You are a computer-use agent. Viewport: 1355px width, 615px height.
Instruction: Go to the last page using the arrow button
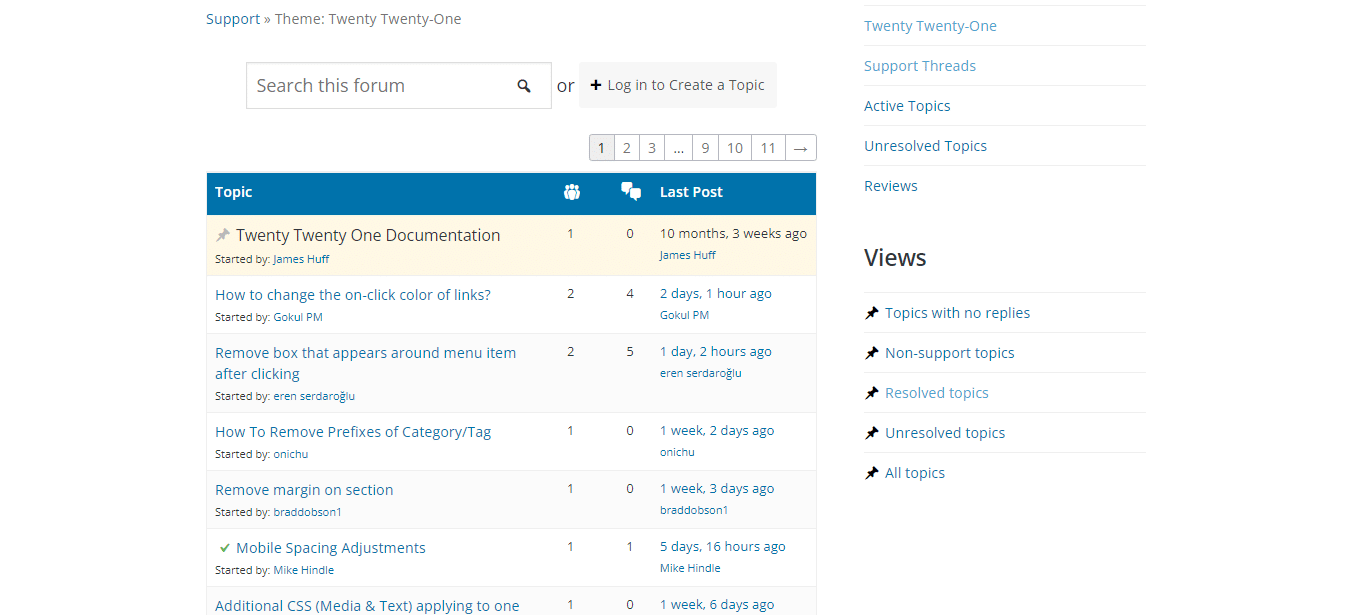click(800, 147)
